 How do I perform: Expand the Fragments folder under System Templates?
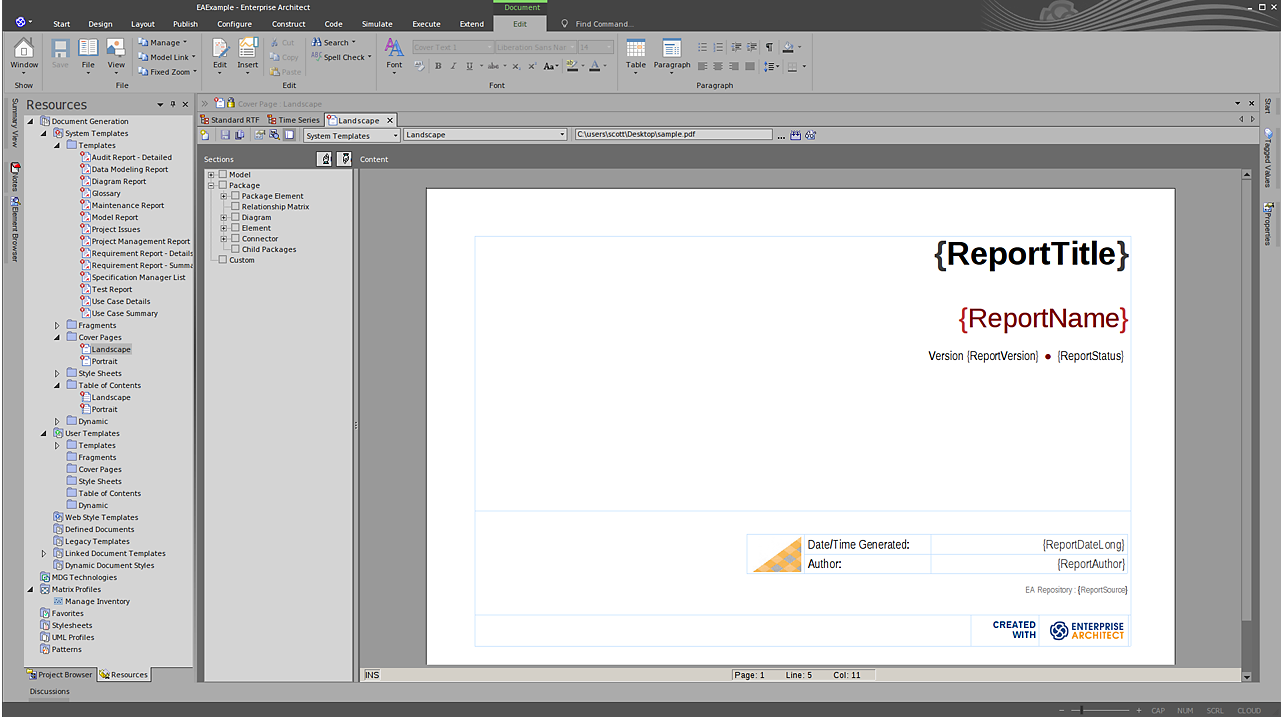(x=57, y=325)
